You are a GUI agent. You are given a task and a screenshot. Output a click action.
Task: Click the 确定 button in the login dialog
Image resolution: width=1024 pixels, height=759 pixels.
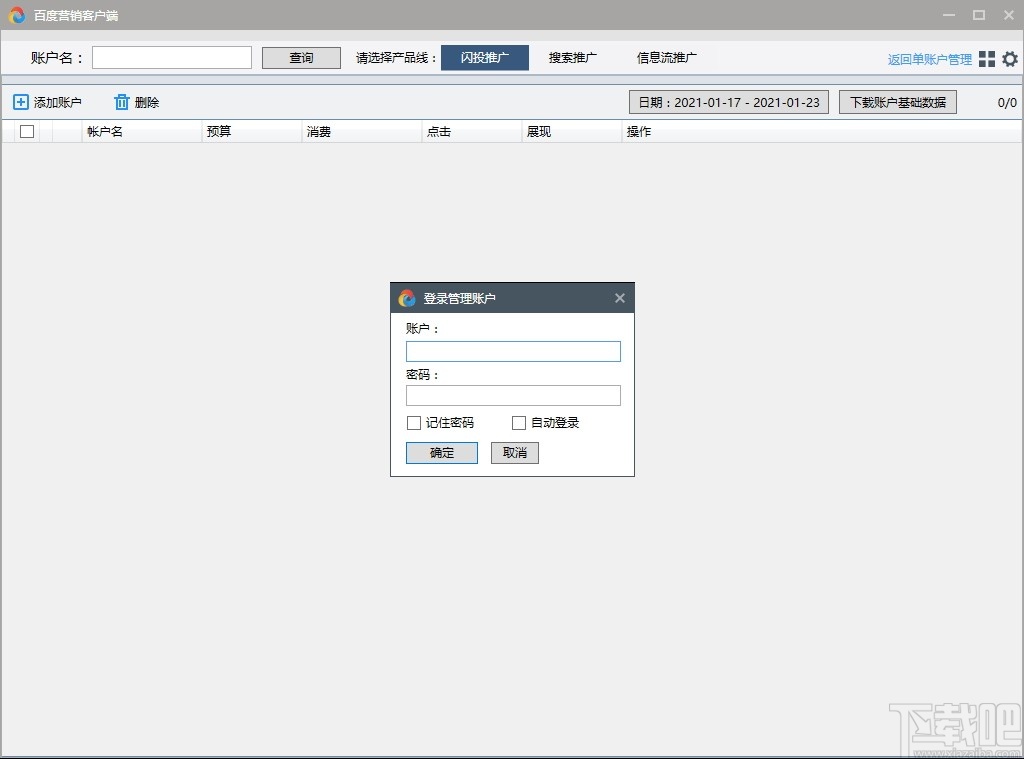[441, 452]
